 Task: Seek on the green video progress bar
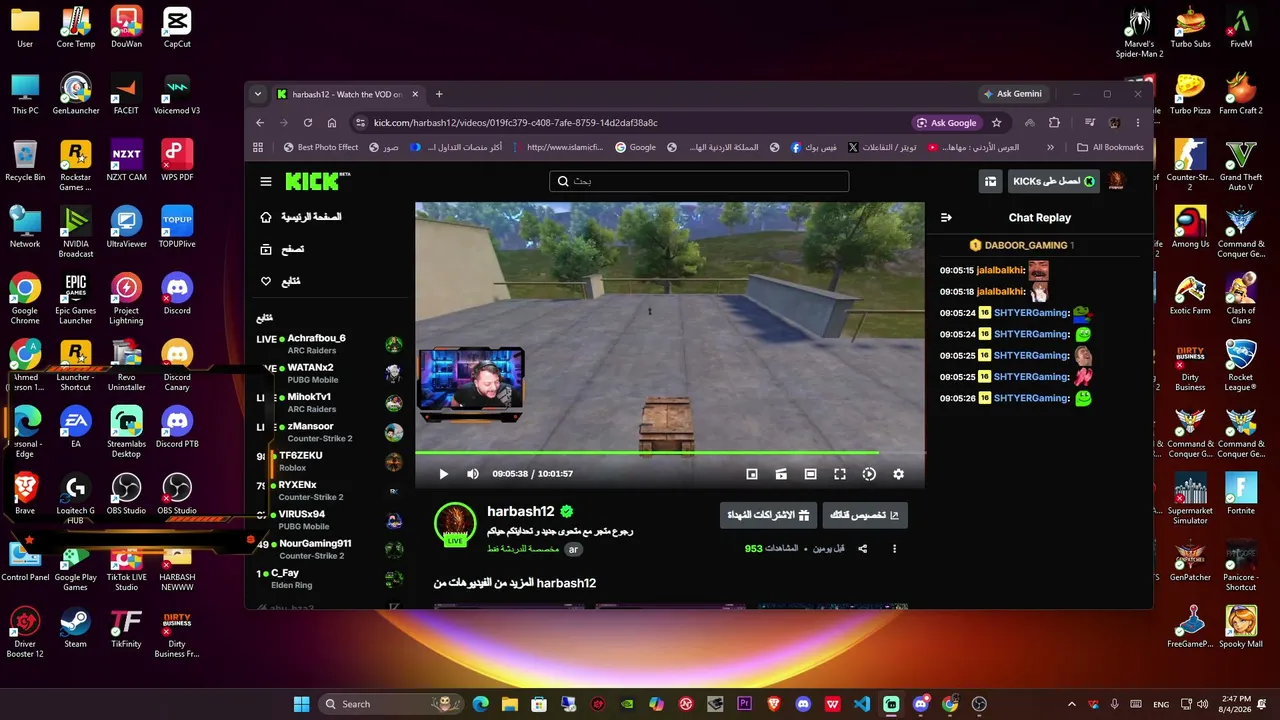click(x=670, y=453)
